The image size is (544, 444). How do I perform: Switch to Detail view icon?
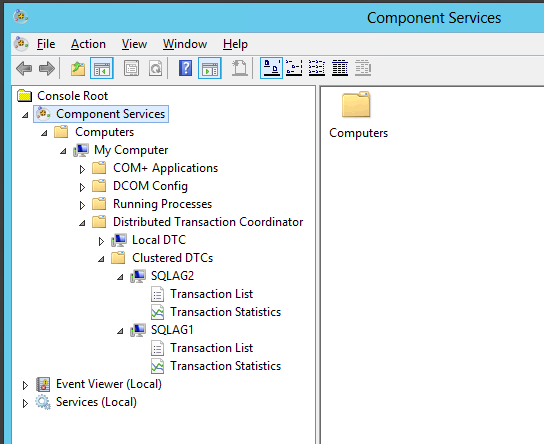click(x=340, y=68)
